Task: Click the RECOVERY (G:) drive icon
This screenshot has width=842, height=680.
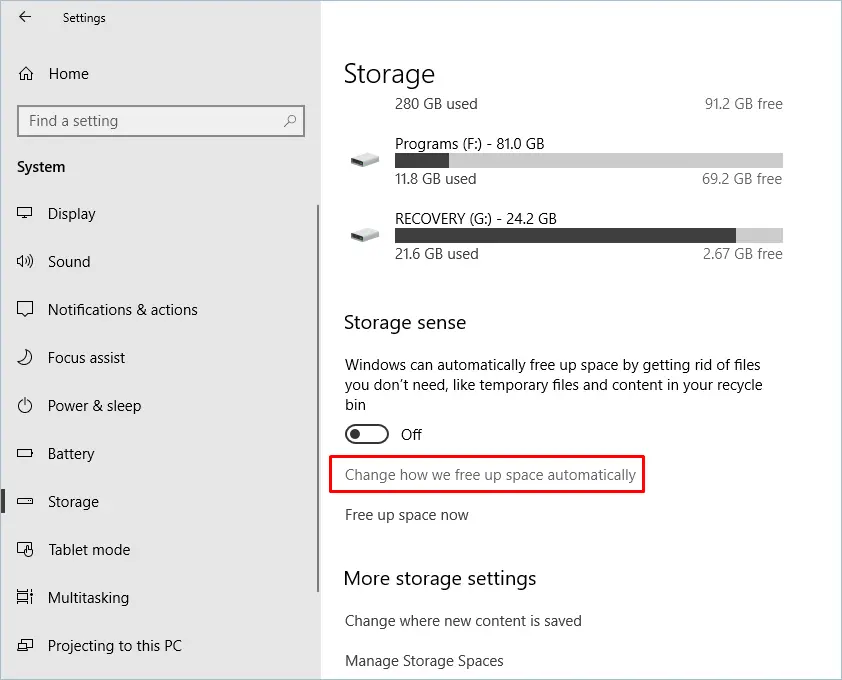Action: 364,236
